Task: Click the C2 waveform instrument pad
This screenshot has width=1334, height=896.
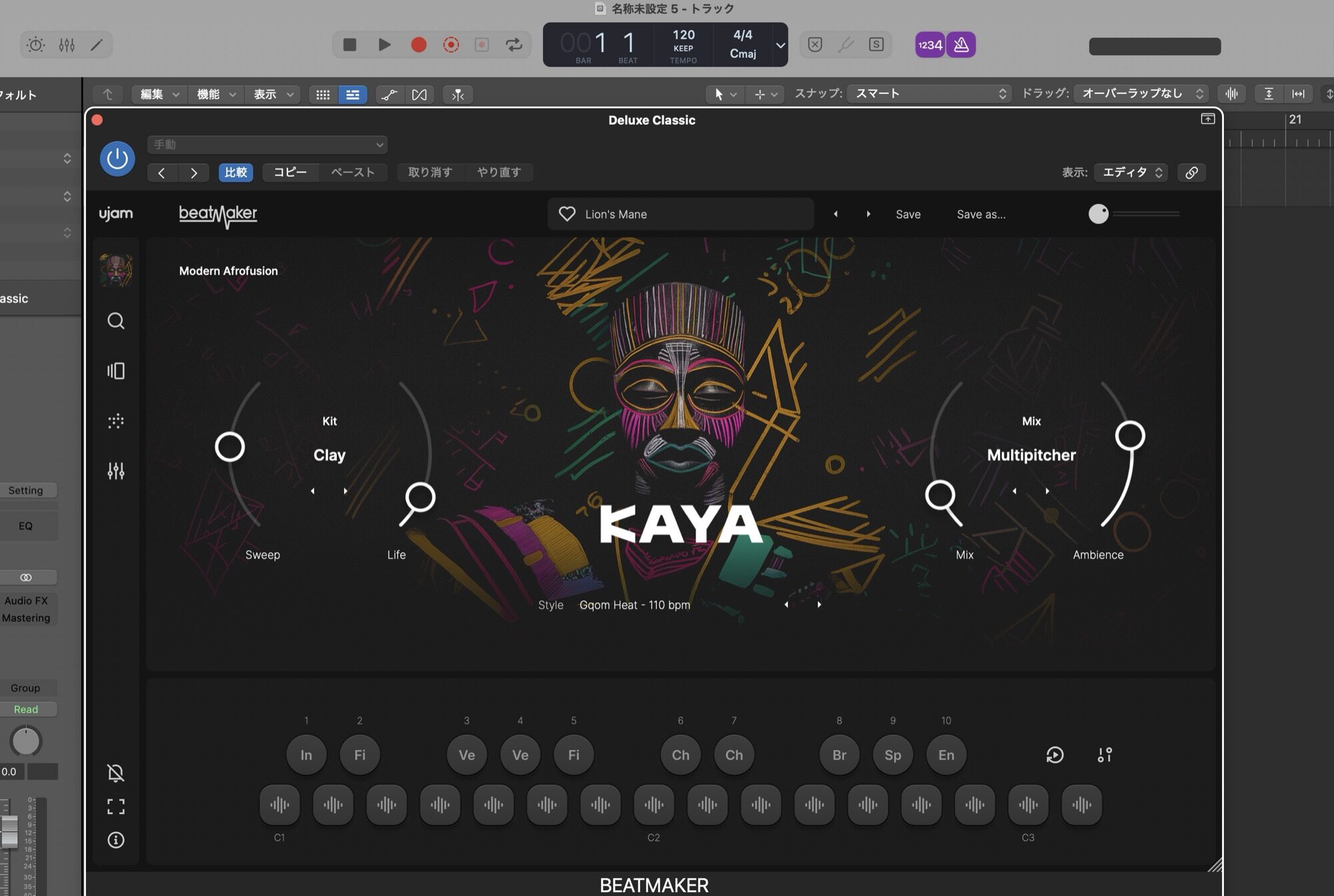Action: [x=654, y=805]
